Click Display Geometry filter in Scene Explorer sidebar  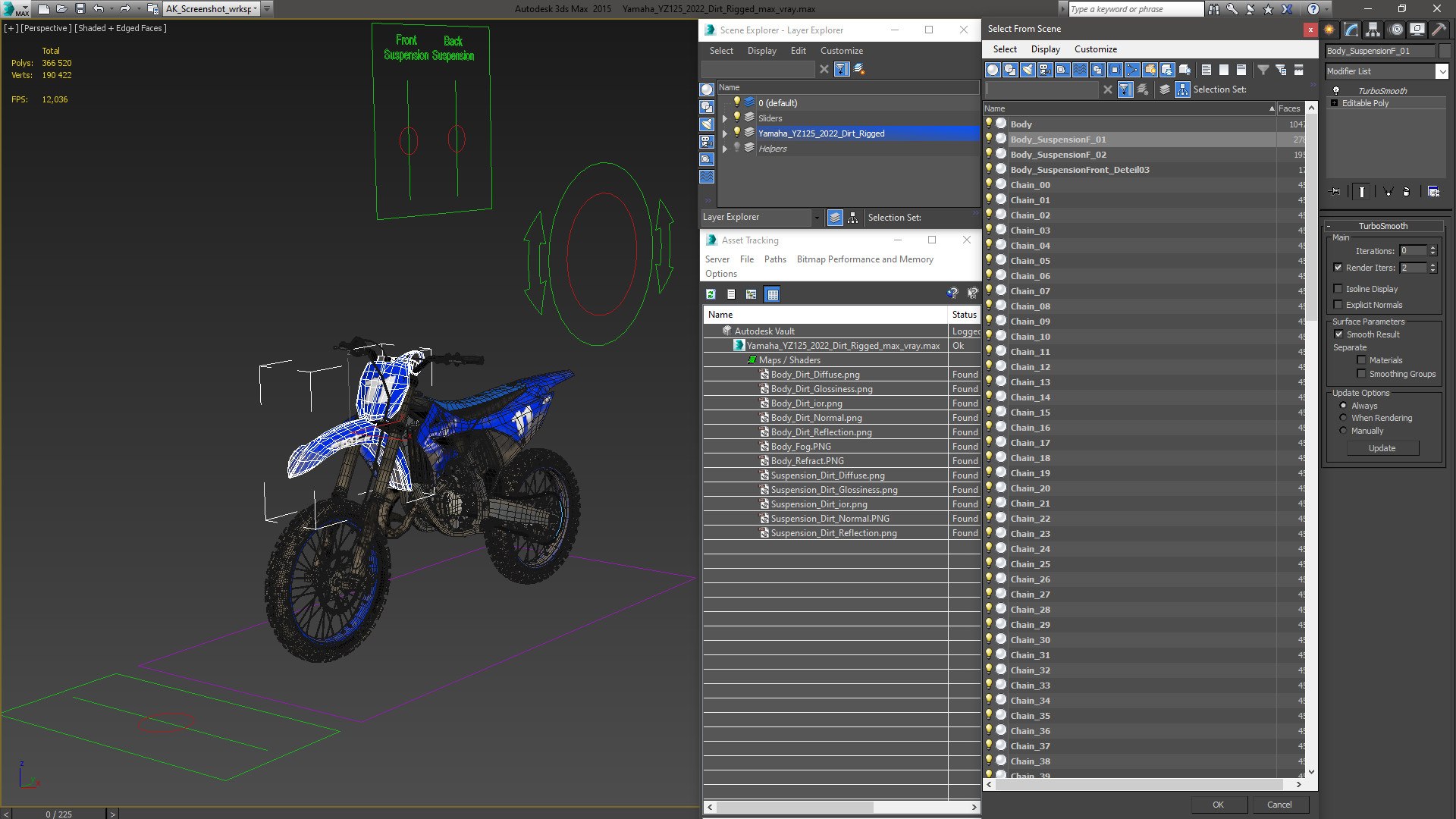tap(707, 89)
